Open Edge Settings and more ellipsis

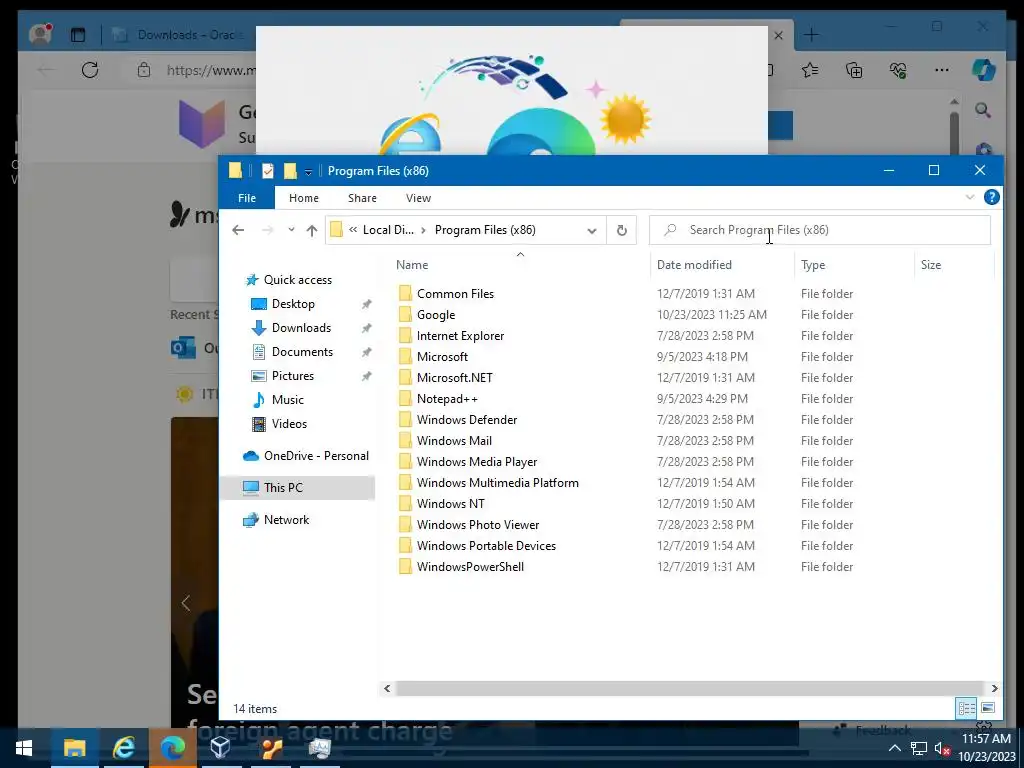click(x=941, y=70)
